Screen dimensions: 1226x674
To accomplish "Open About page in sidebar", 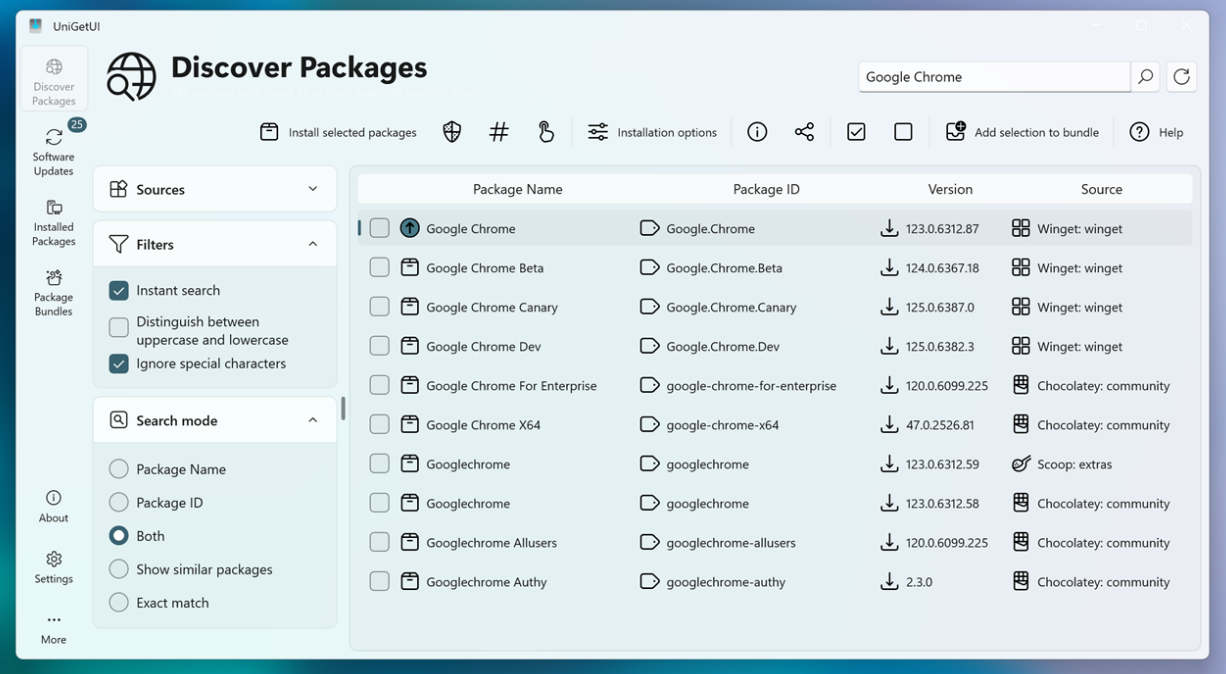I will point(54,506).
